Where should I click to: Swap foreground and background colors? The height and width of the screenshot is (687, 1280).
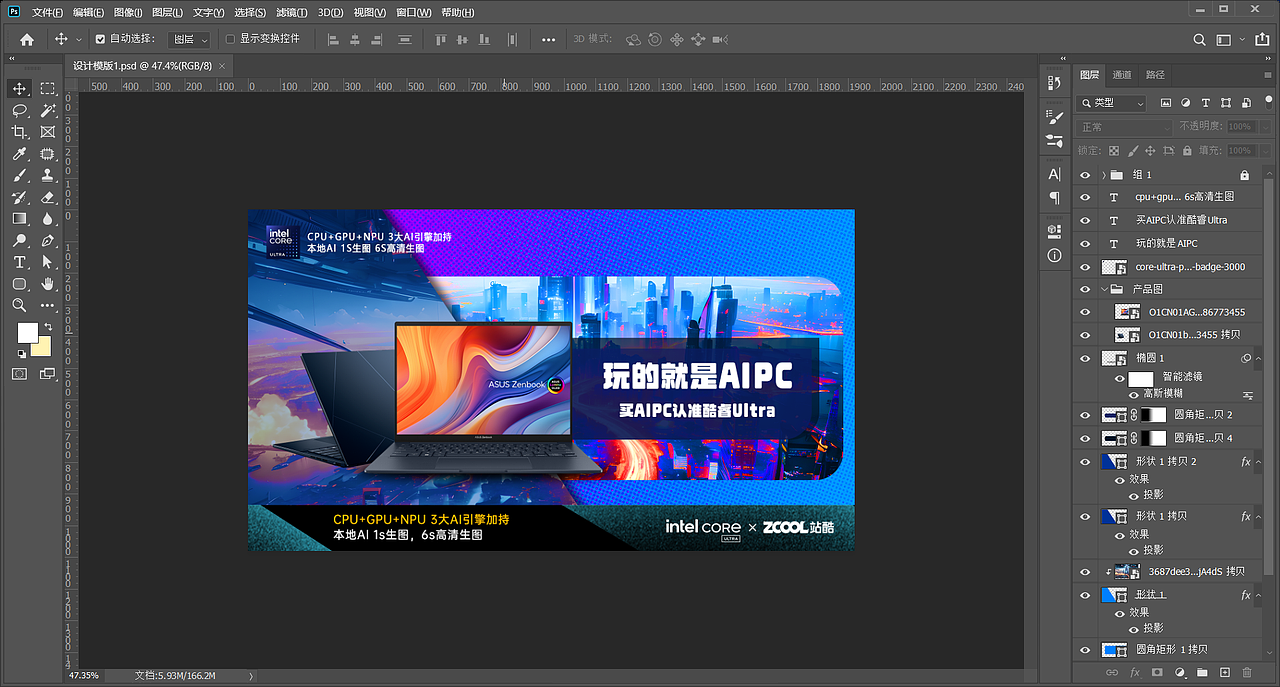[47, 328]
